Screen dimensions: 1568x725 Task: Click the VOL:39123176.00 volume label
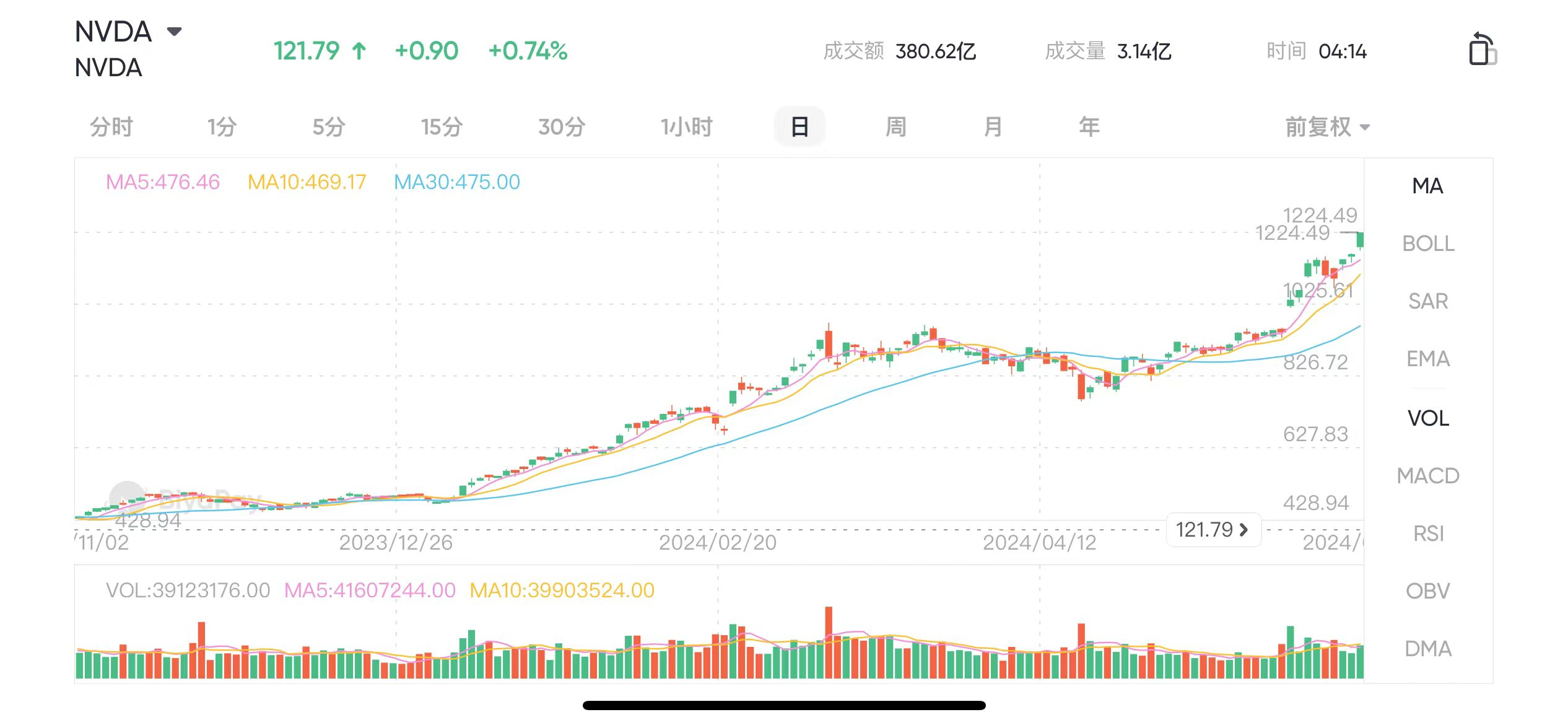pos(188,591)
